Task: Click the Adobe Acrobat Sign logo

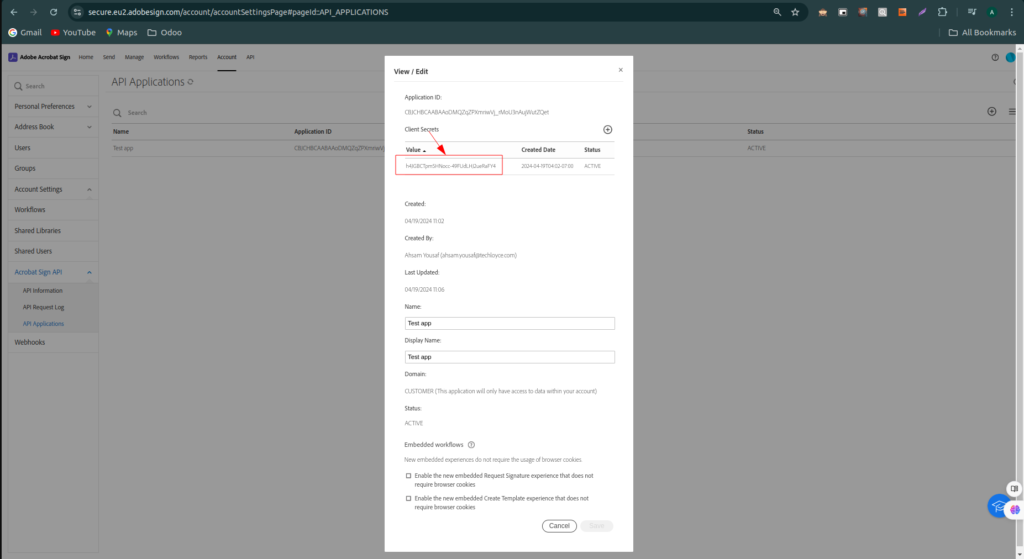Action: [39, 57]
